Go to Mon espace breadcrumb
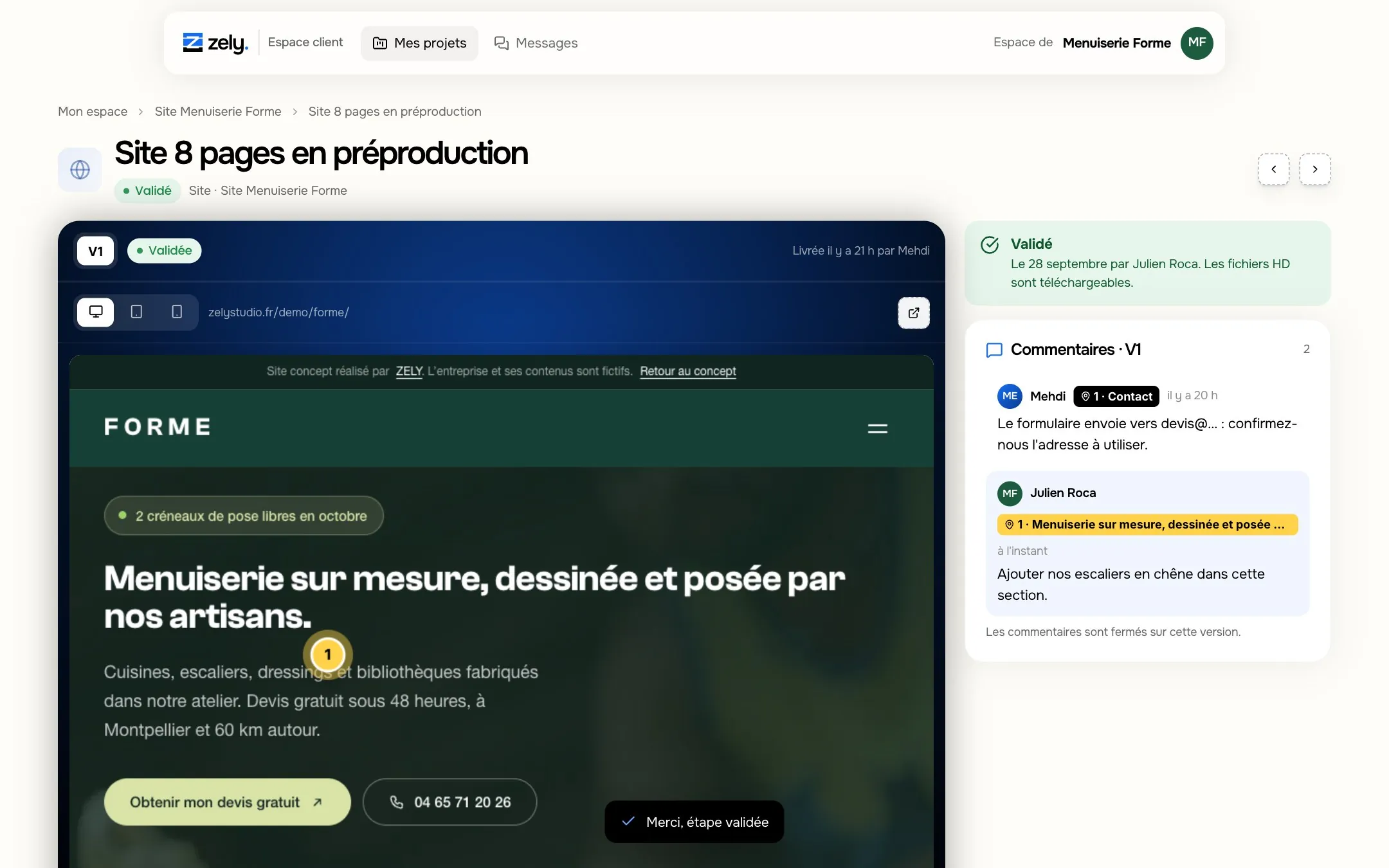 pyautogui.click(x=93, y=111)
